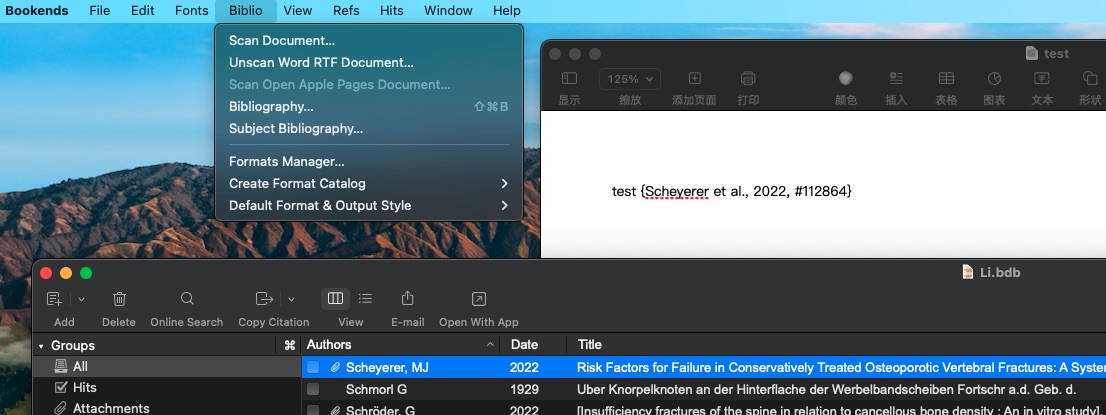Screen dimensions: 1106x415
Task: Click the Risk Factors for Failure title cell
Action: pyautogui.click(x=841, y=367)
